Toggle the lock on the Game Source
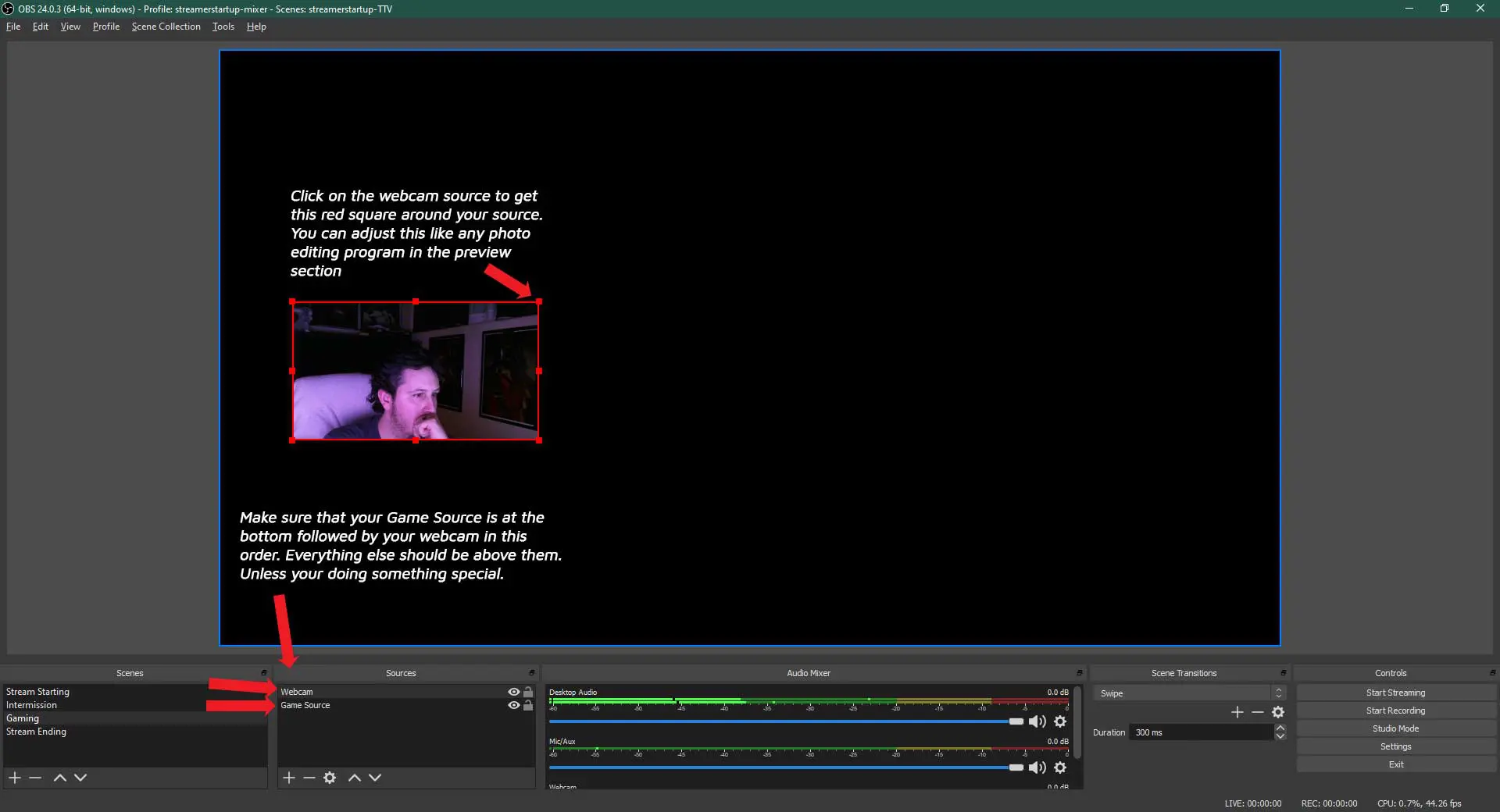The height and width of the screenshot is (812, 1500). click(x=528, y=705)
